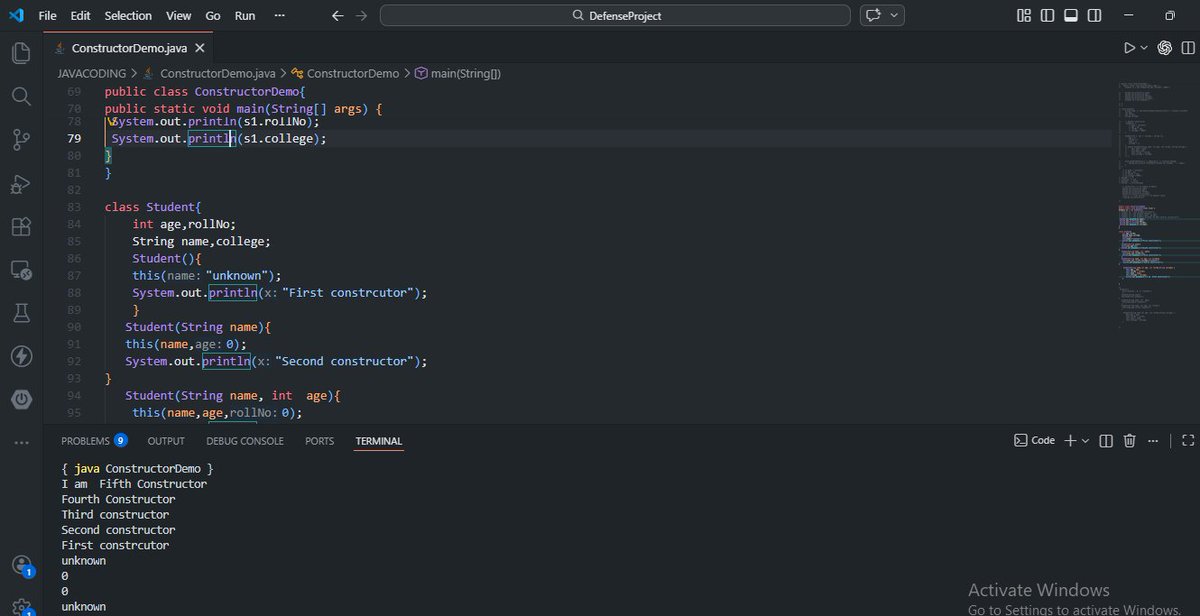Open the ChatGPT extension icon
1200x616 pixels.
1164,48
